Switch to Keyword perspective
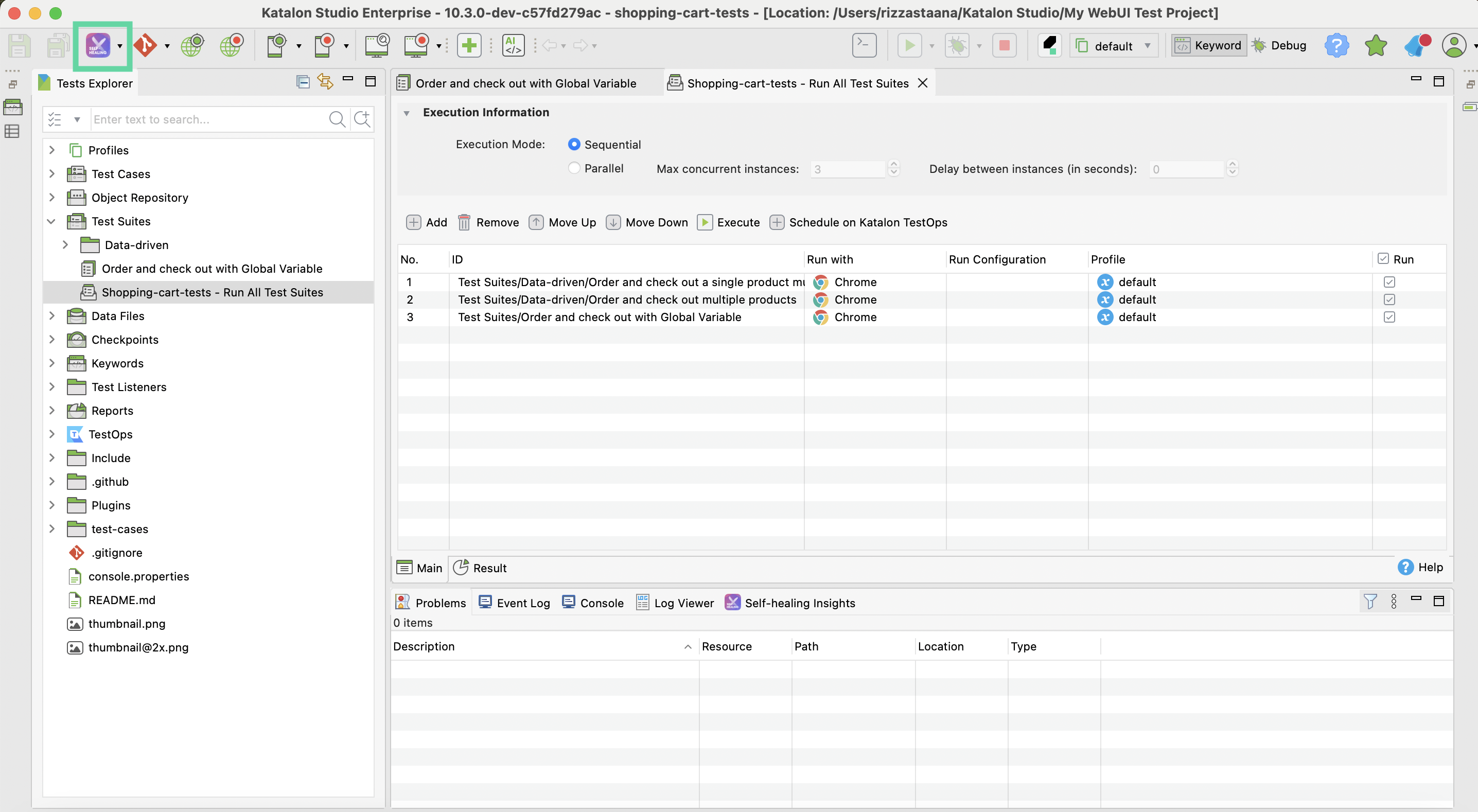The width and height of the screenshot is (1478, 812). (x=1208, y=45)
